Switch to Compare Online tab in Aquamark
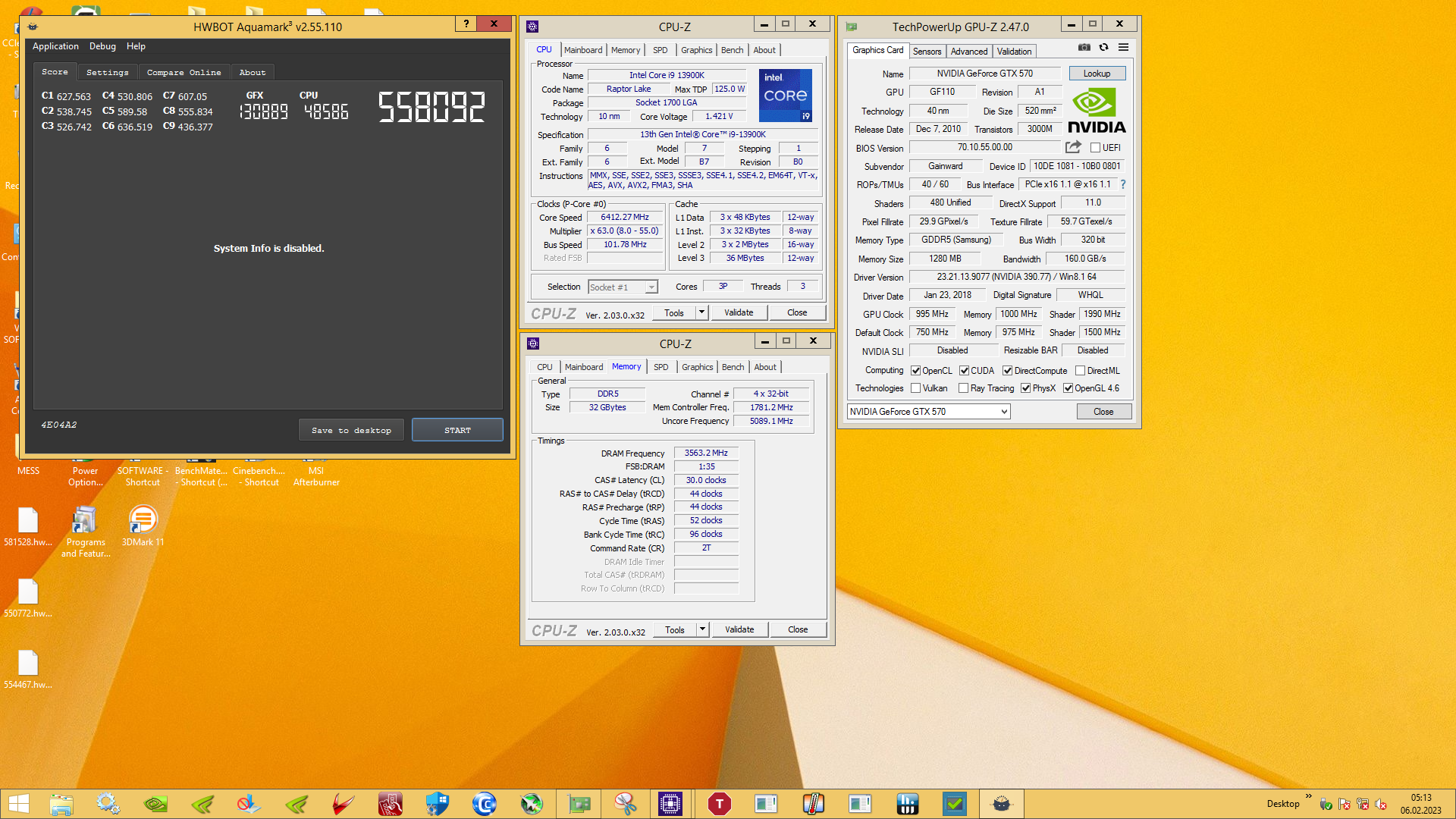 (x=184, y=73)
